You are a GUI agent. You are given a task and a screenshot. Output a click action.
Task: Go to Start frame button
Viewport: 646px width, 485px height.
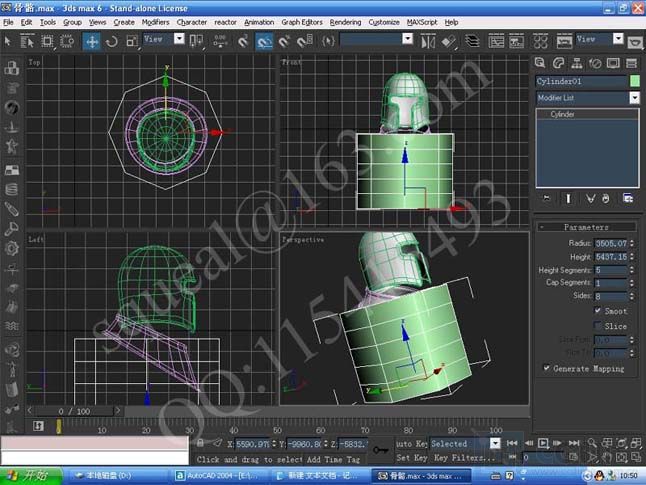click(x=512, y=443)
